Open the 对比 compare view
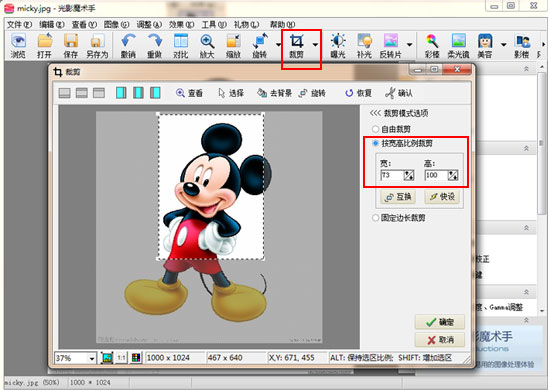 (x=181, y=46)
